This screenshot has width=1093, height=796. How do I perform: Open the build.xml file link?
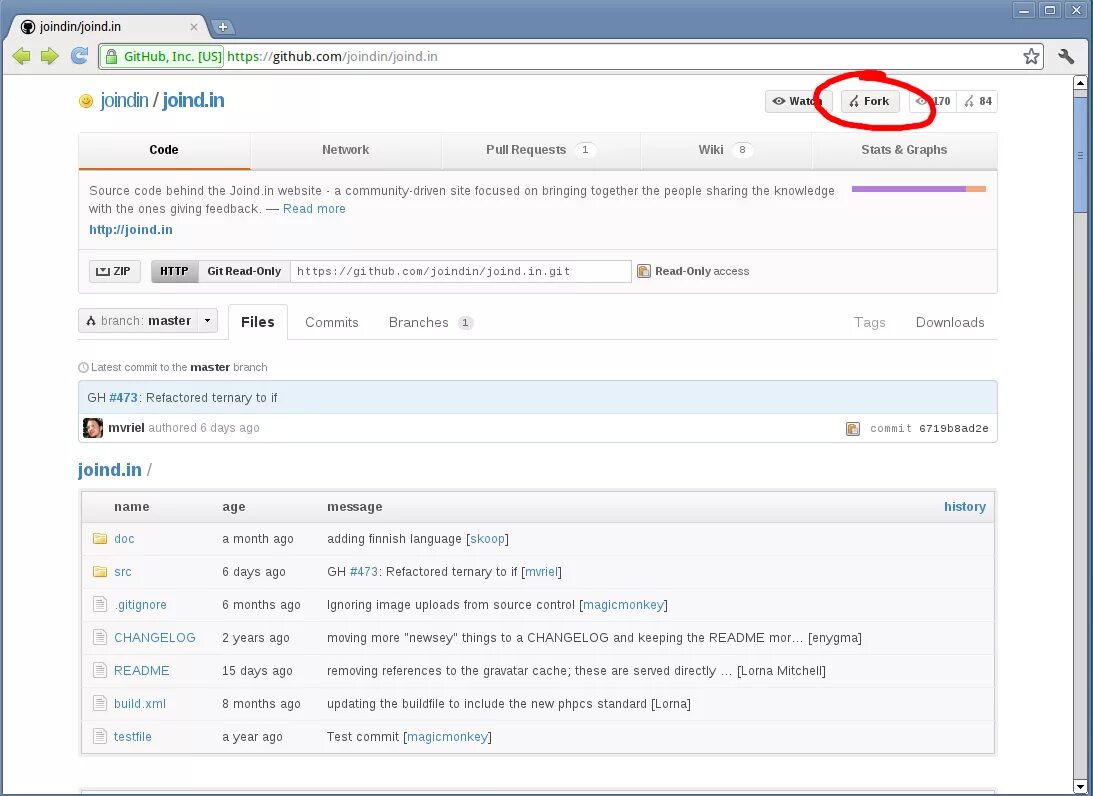coord(140,703)
